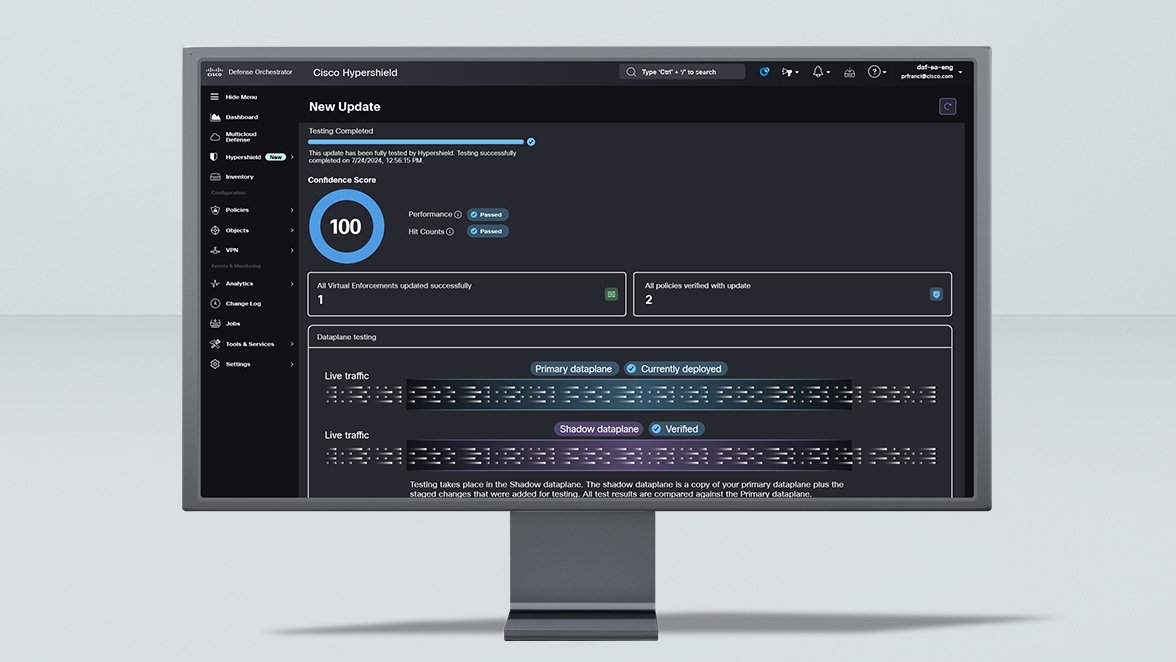Click the Multicloud Defense cloud icon
Image resolution: width=1176 pixels, height=662 pixels.
pos(215,137)
